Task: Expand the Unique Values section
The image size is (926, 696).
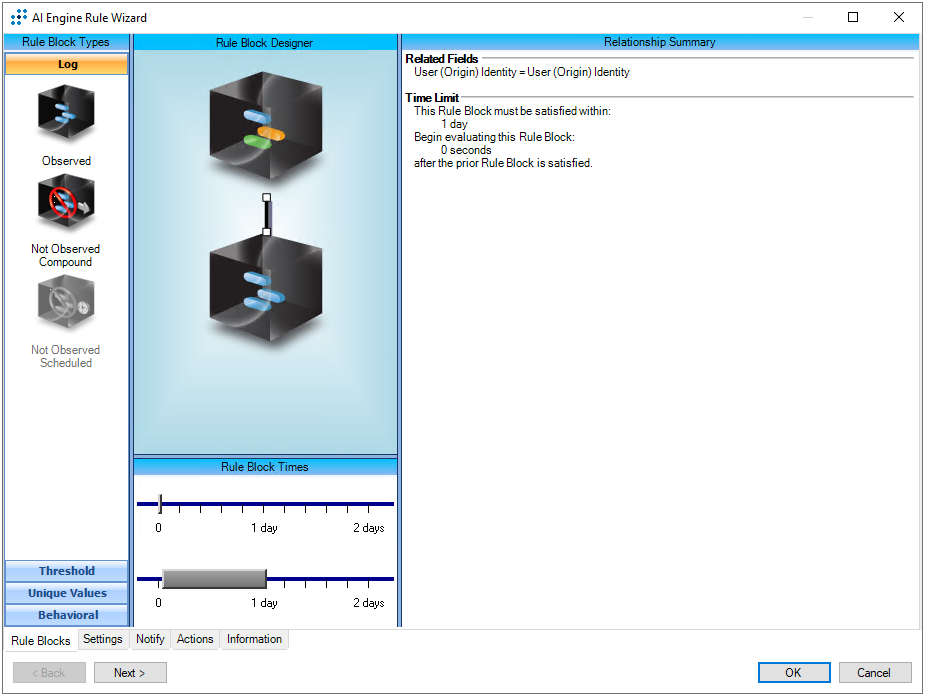Action: point(67,593)
